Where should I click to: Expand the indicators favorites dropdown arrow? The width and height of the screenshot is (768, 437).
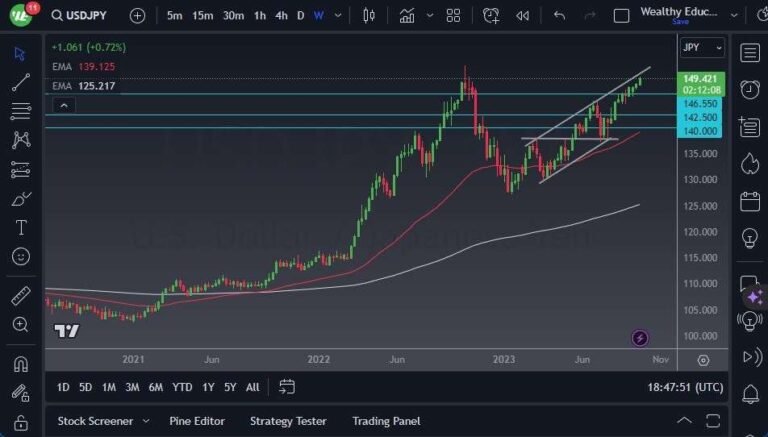tap(430, 16)
